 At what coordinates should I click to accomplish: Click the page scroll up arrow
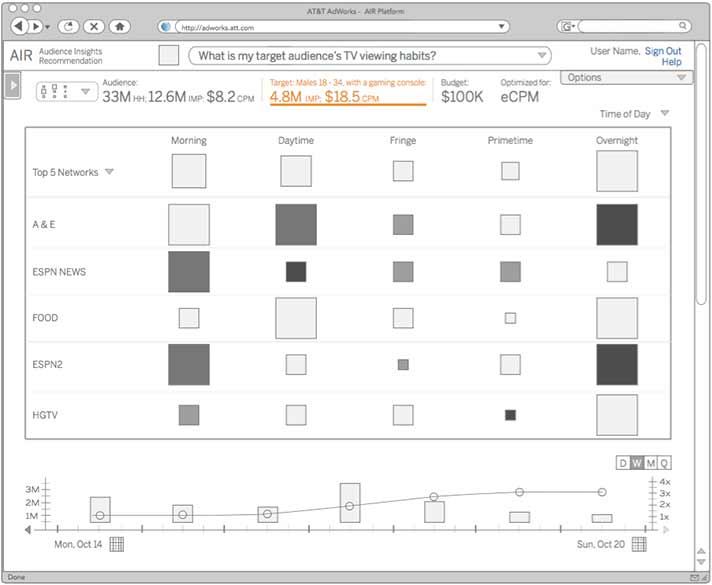tap(702, 551)
